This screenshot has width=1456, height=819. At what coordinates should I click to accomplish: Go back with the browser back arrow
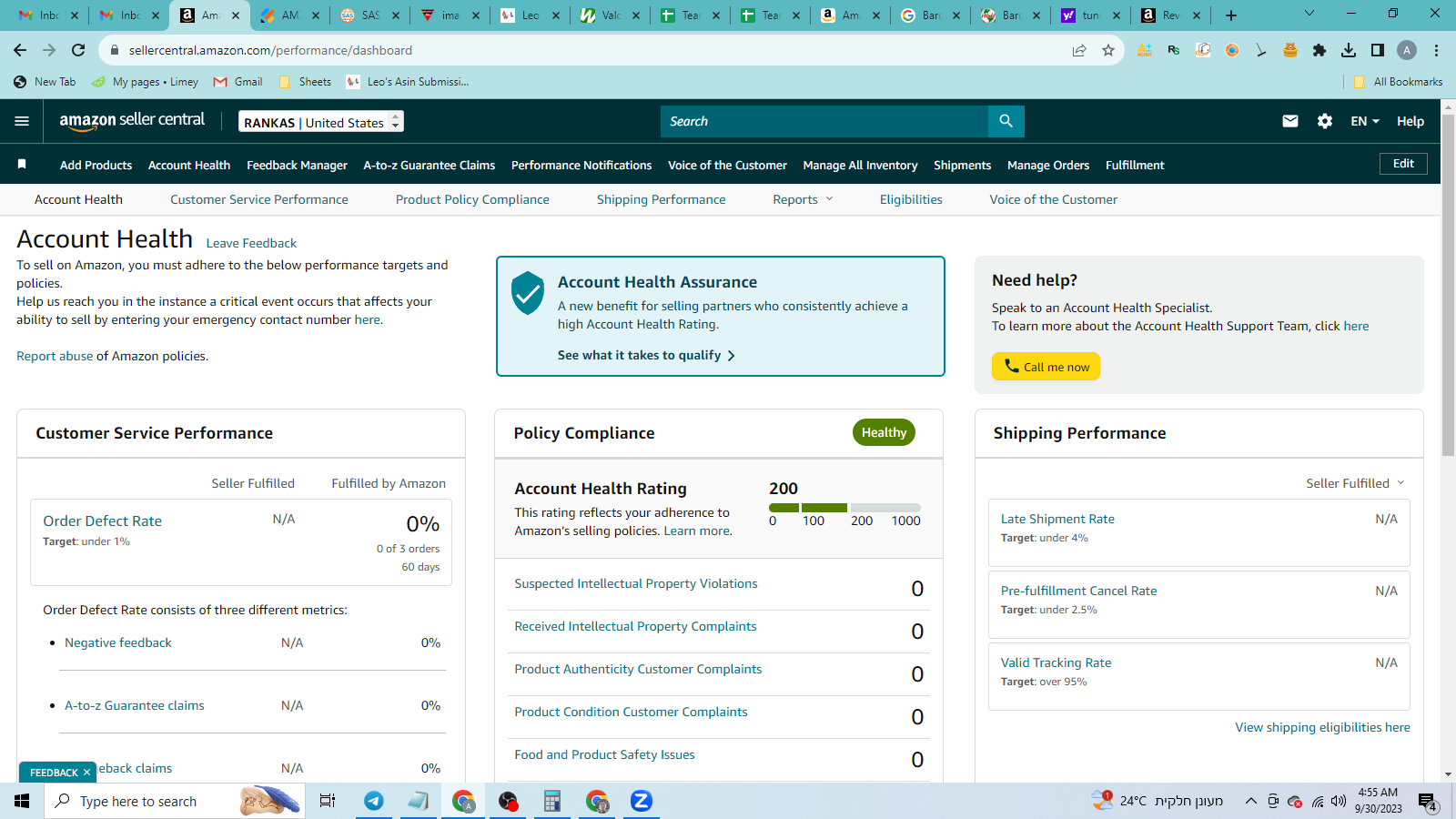(20, 50)
